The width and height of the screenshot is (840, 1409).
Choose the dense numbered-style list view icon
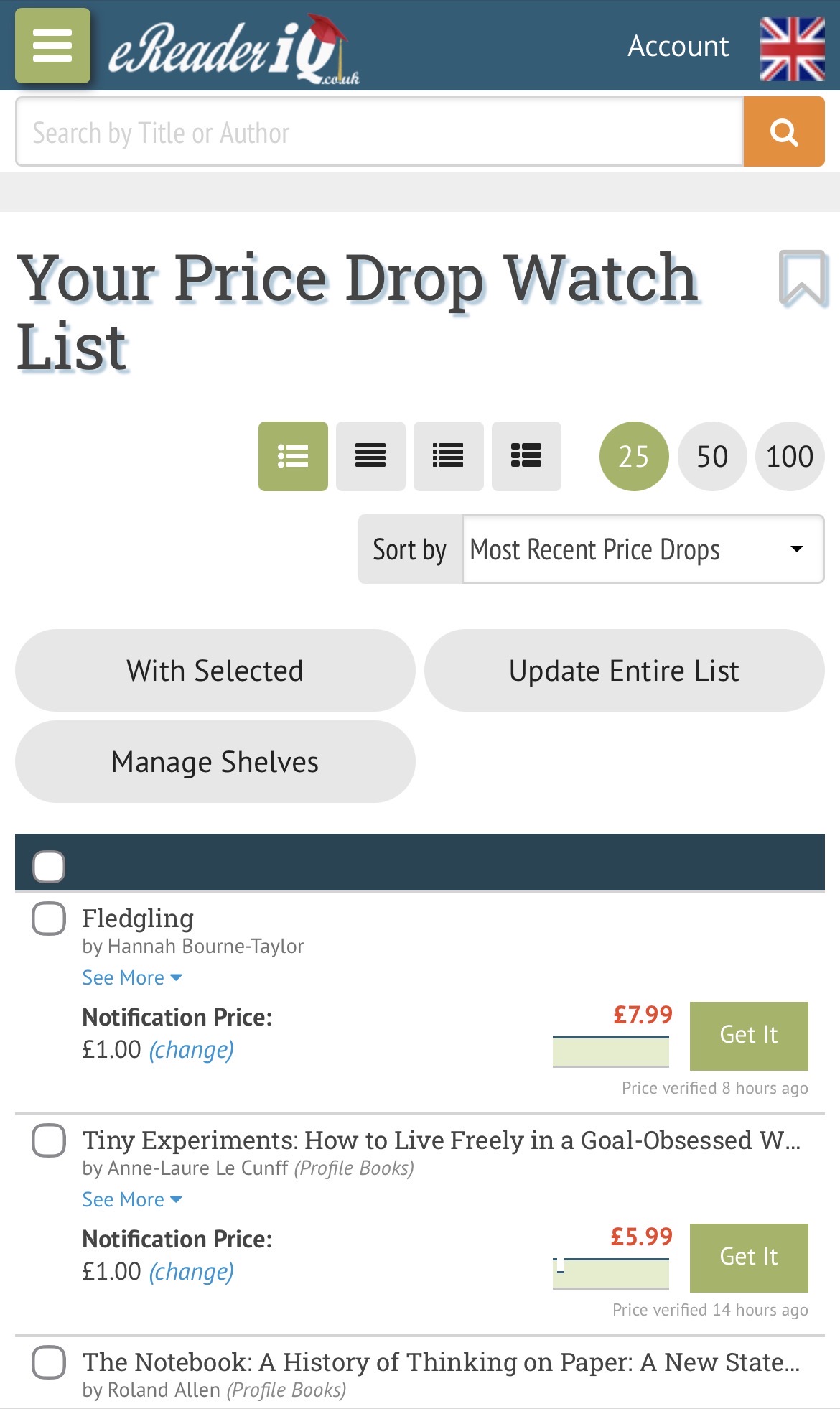point(448,456)
